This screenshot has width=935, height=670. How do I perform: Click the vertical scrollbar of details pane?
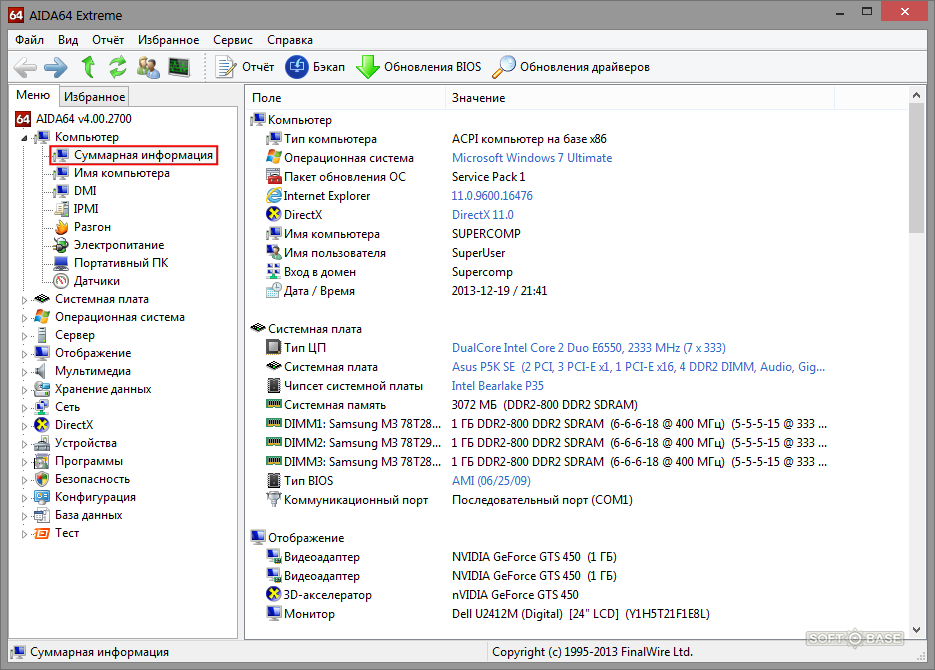coord(916,400)
